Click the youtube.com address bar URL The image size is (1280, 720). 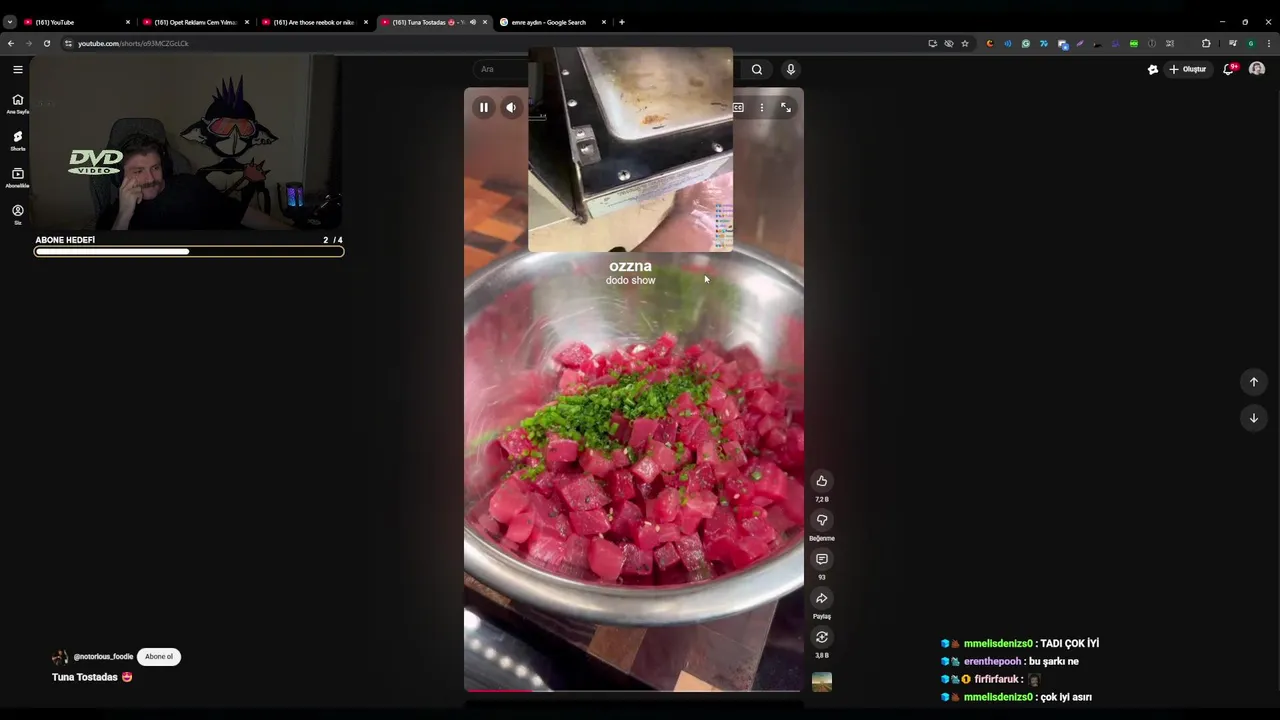(x=133, y=43)
